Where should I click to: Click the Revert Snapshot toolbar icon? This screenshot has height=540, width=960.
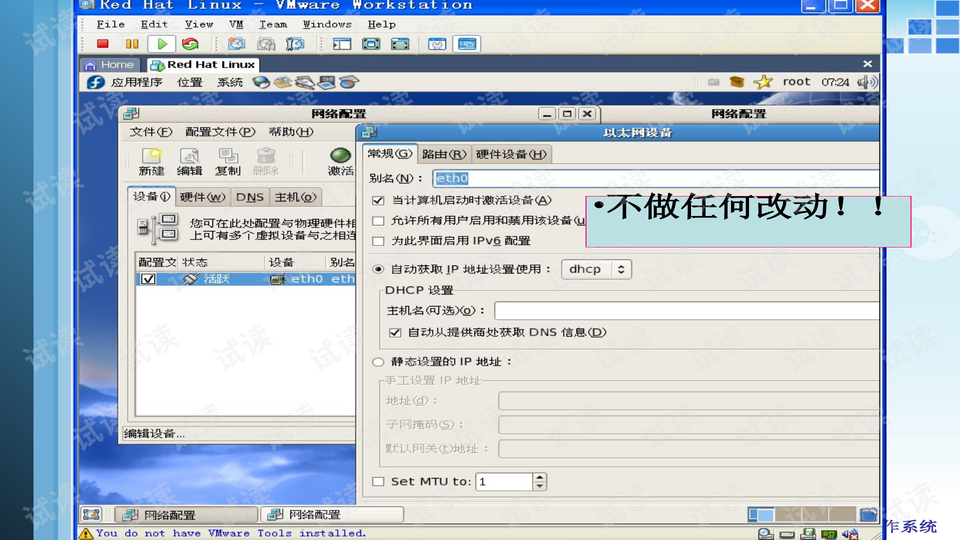click(x=266, y=44)
